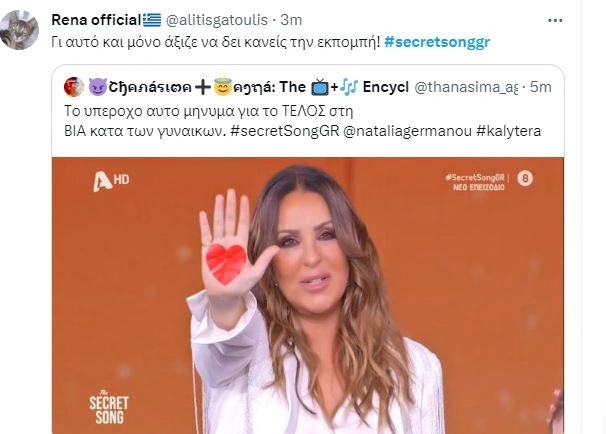
Task: Click the red heart on the raised palm
Action: pos(226,264)
